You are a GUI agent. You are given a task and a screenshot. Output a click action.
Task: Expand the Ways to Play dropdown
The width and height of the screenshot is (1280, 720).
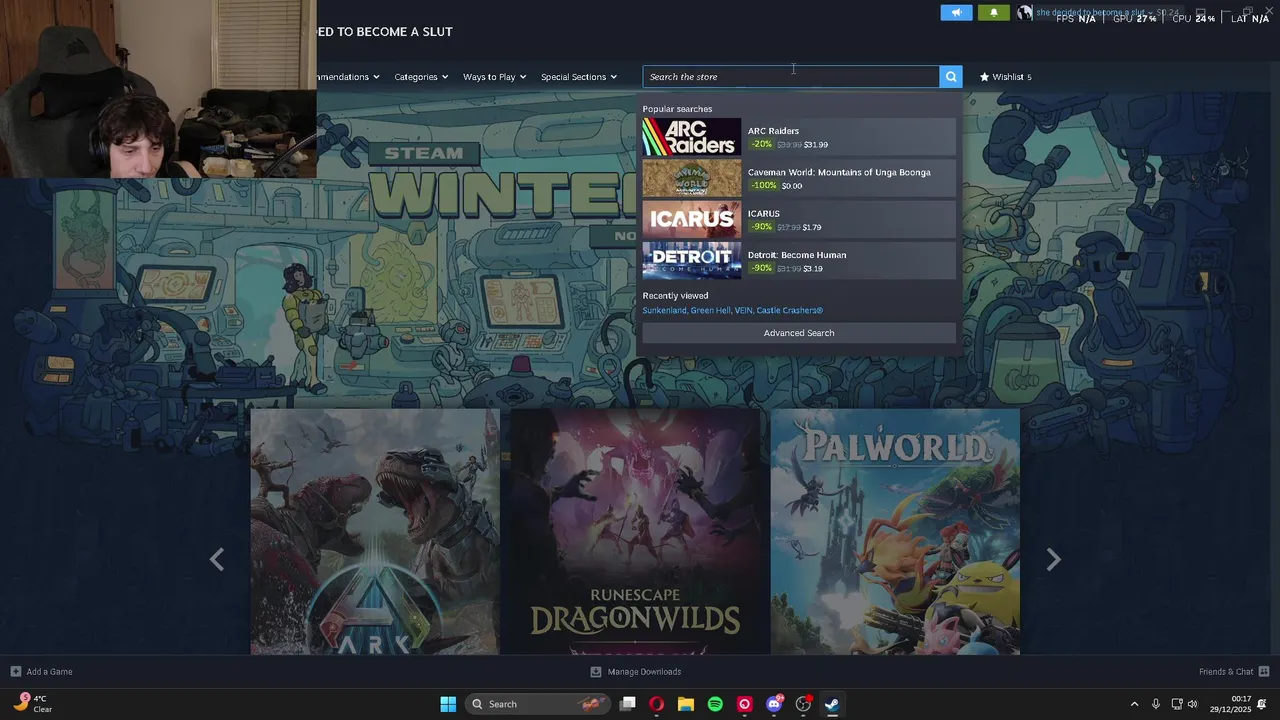[x=494, y=77]
